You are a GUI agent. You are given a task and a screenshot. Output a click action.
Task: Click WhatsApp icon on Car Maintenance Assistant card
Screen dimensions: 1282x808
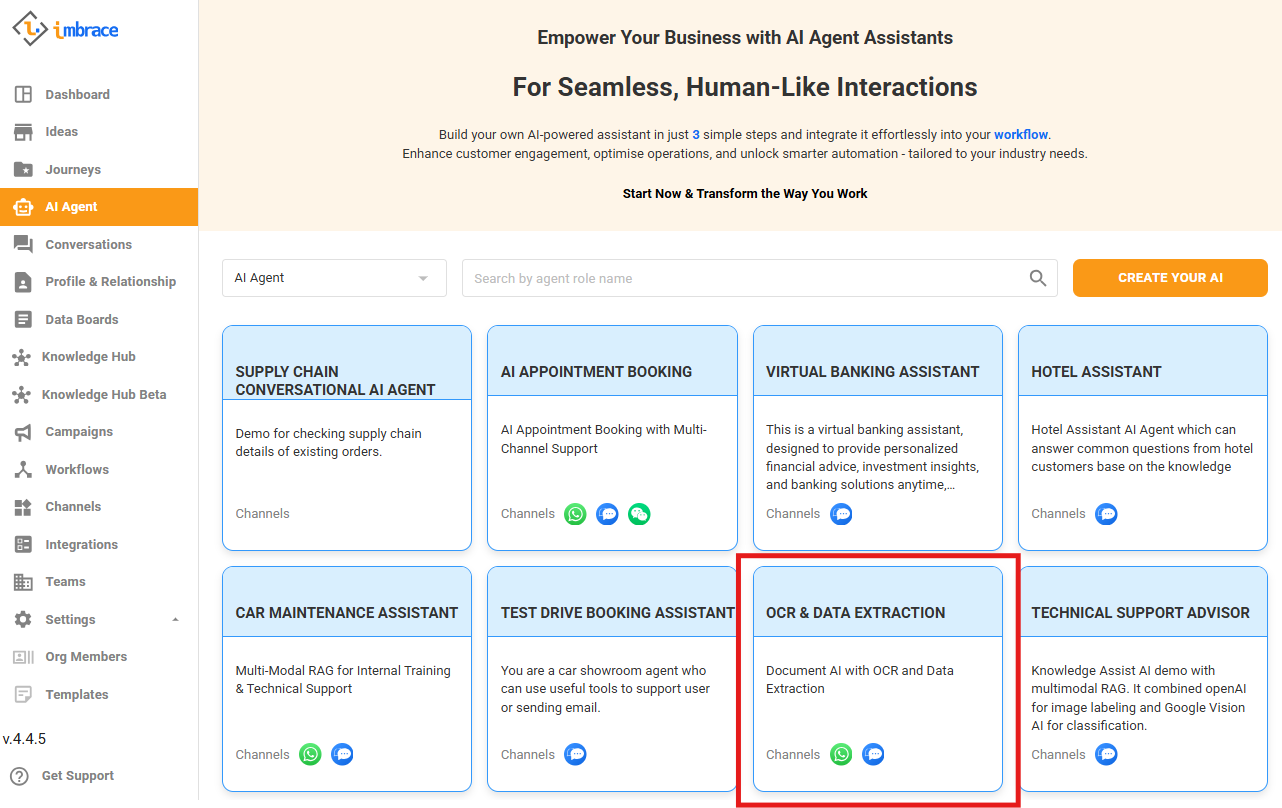click(x=310, y=755)
